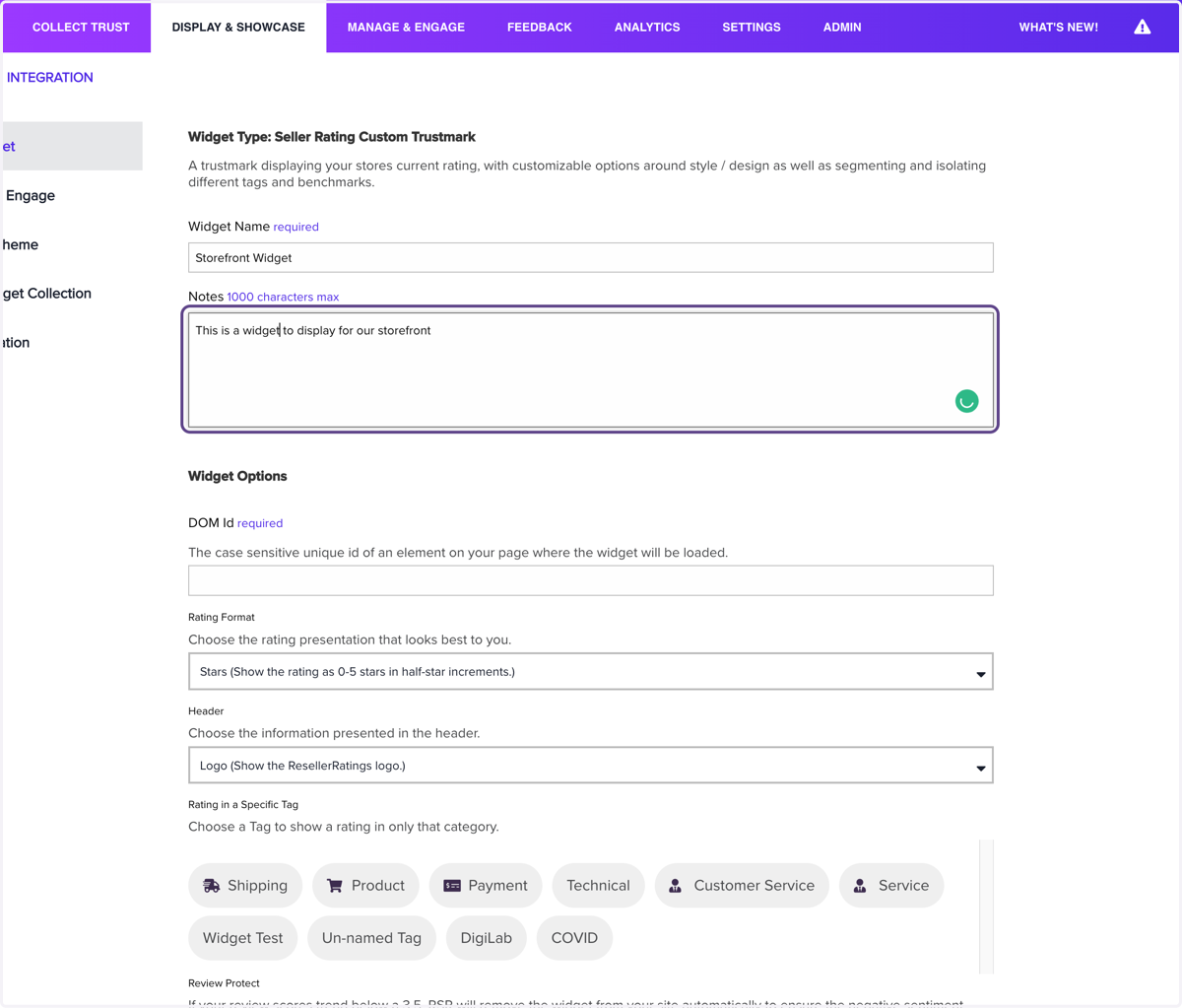Select the Product tag
This screenshot has height=1008, width=1182.
[365, 885]
